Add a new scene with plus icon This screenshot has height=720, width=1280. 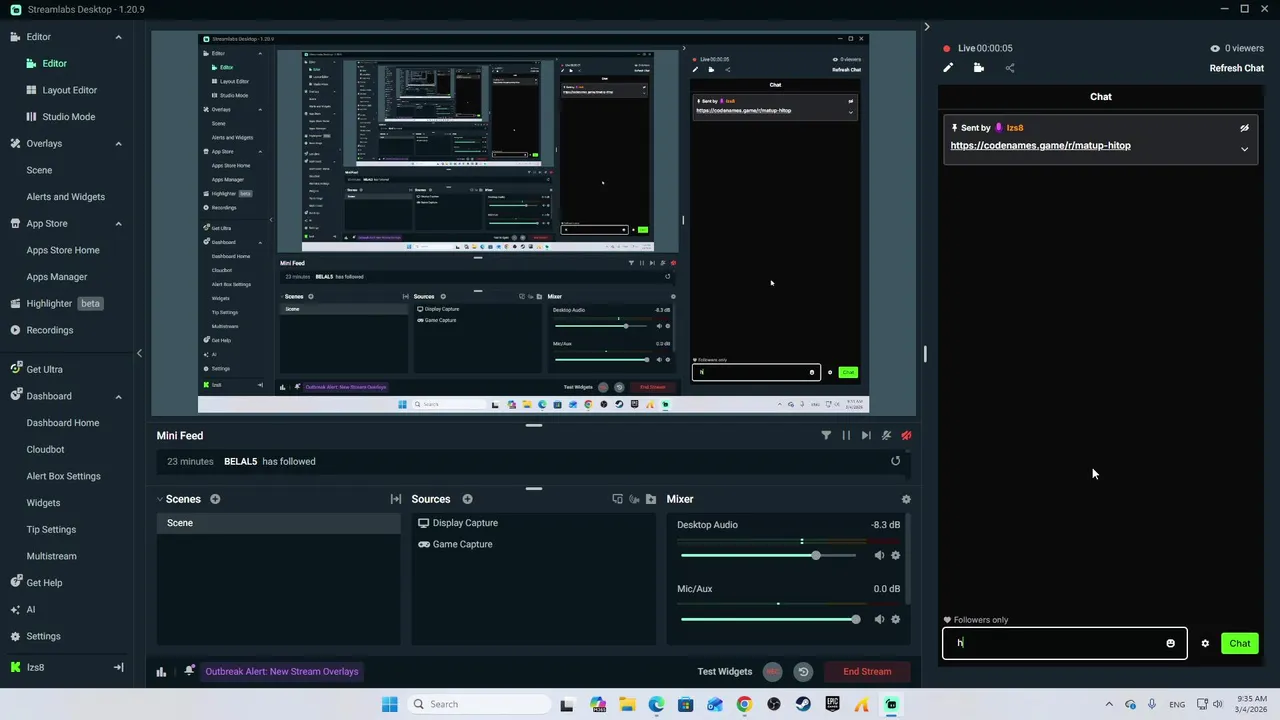215,499
